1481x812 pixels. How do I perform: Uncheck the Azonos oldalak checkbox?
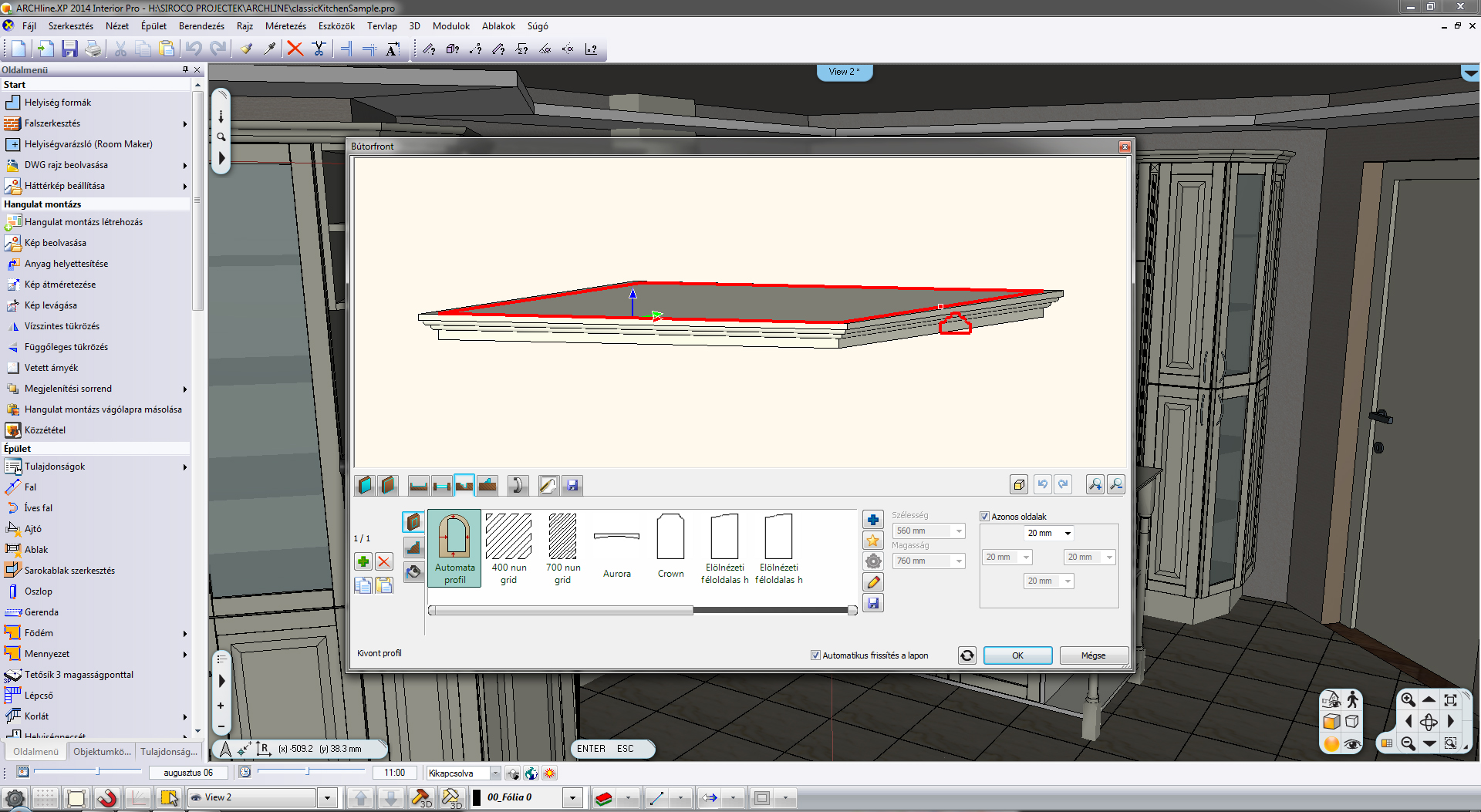point(985,517)
